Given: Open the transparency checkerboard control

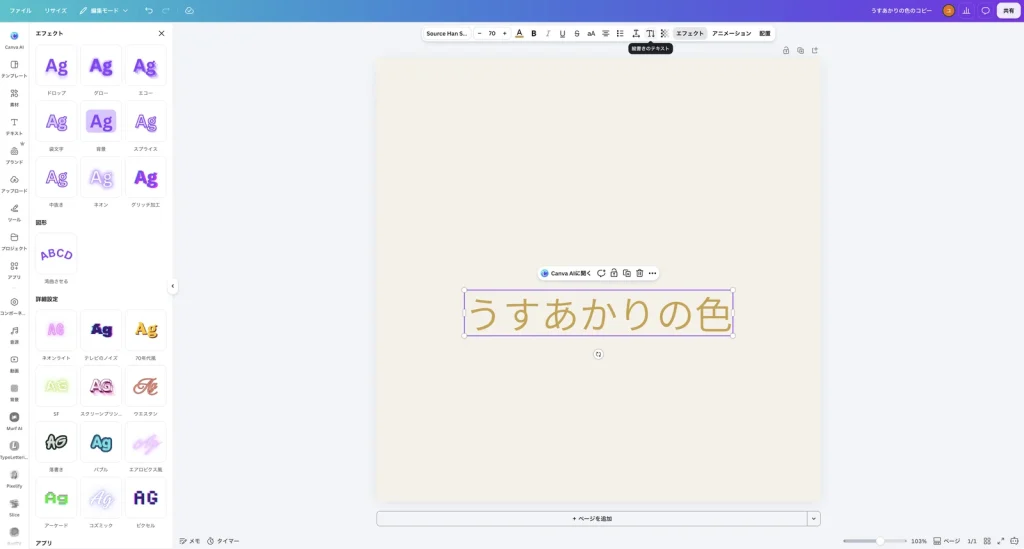Looking at the screenshot, I should point(664,33).
